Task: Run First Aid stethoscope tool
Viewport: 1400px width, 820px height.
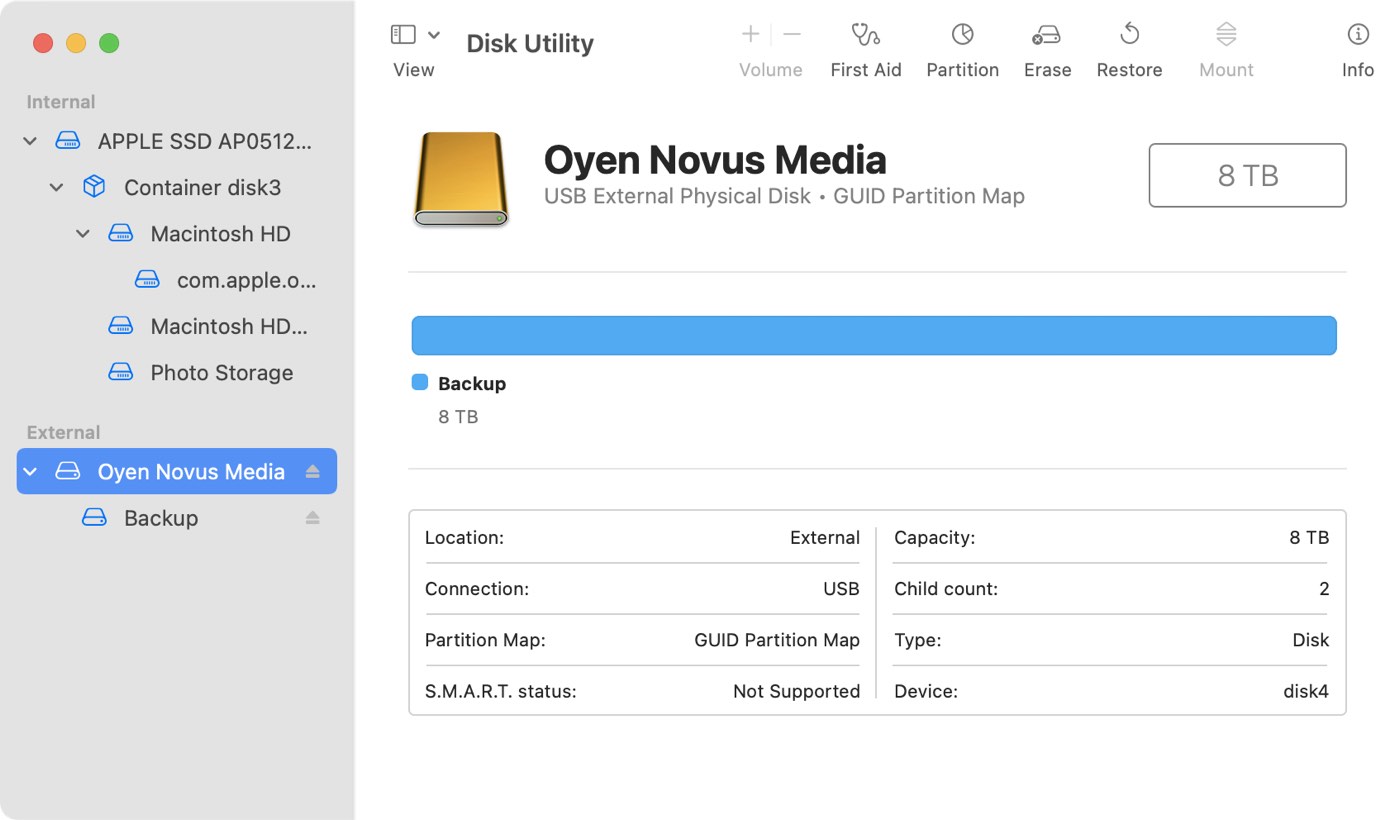Action: 866,35
